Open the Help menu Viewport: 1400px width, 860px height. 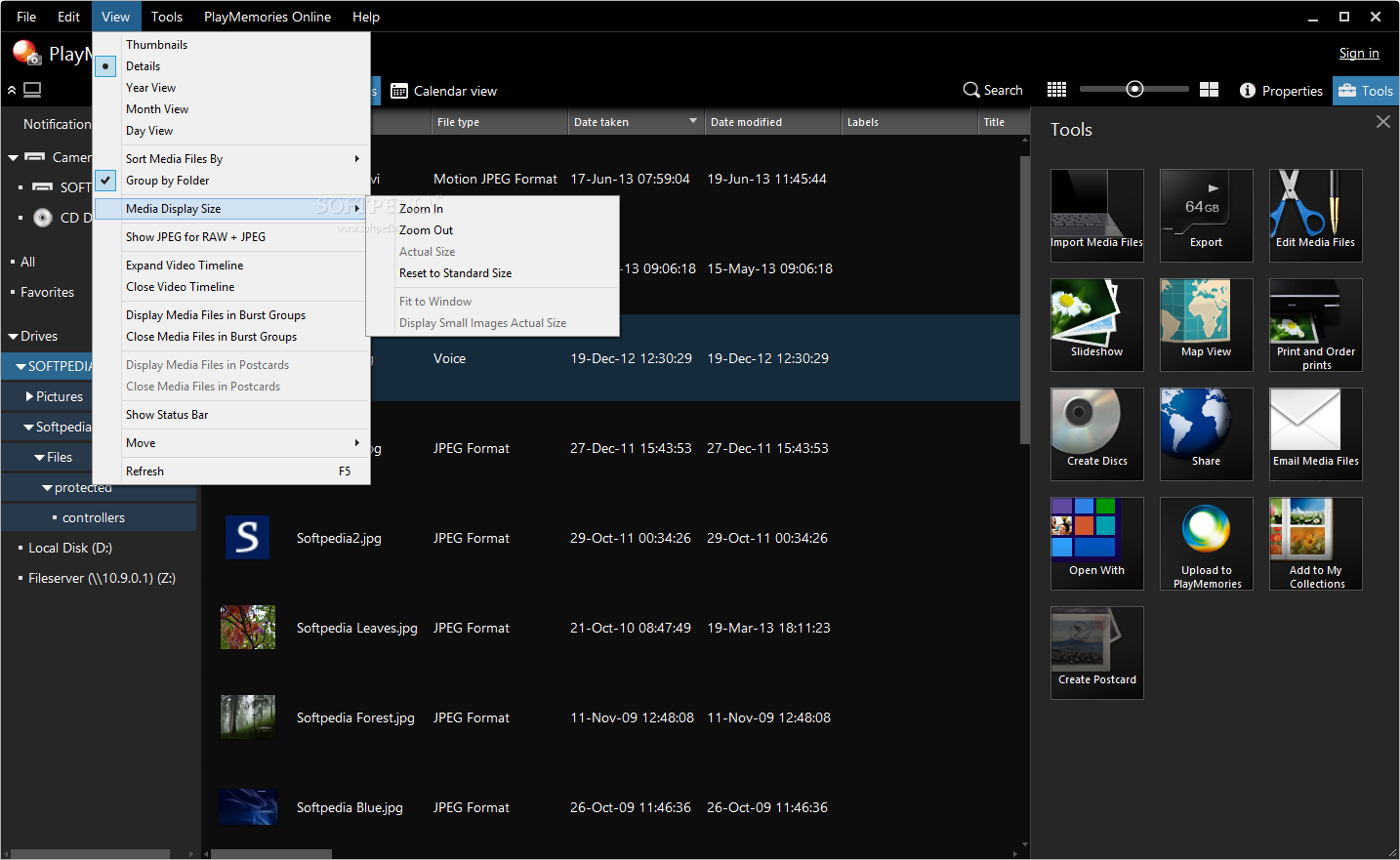pyautogui.click(x=366, y=17)
